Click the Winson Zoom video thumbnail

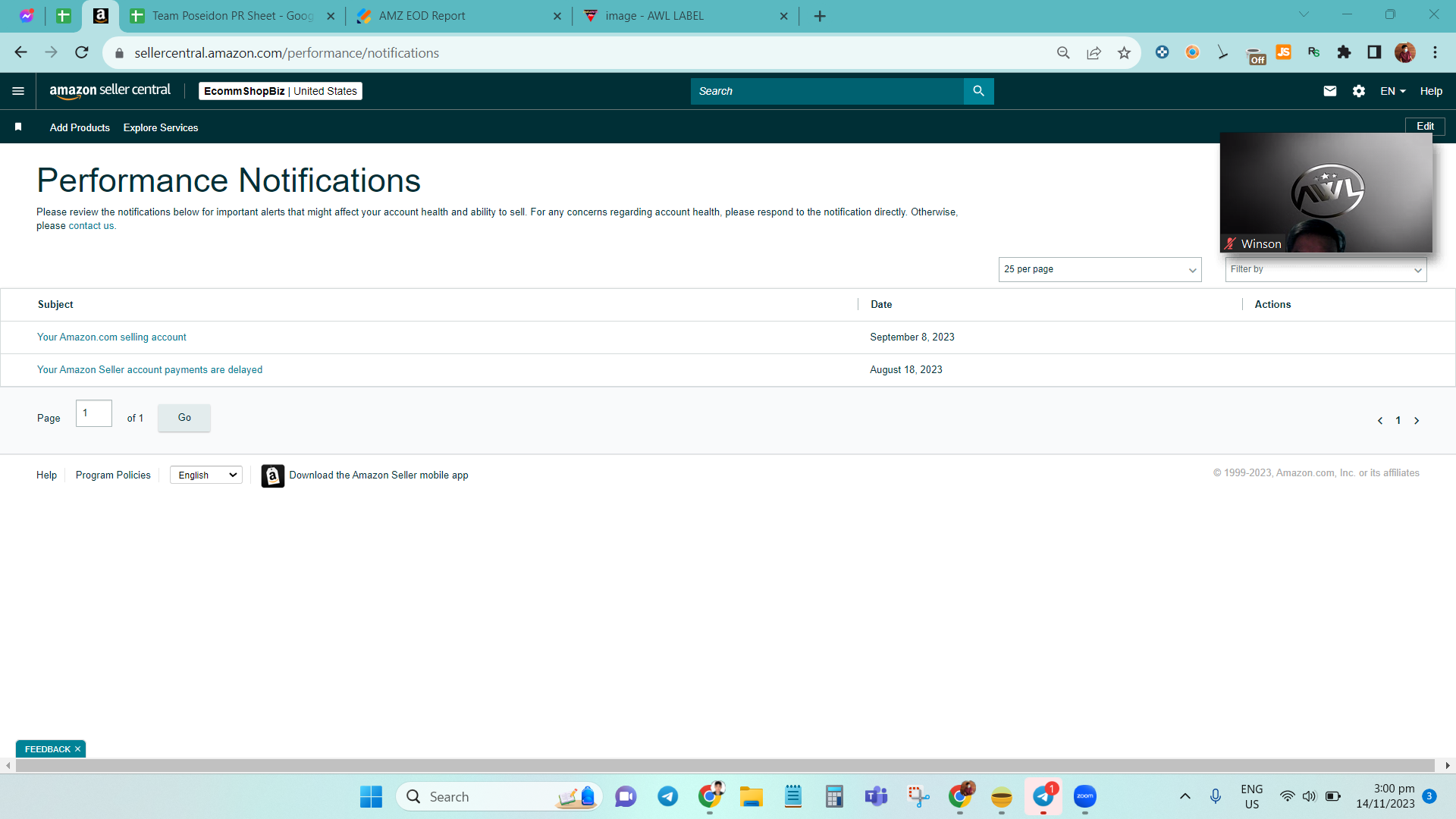click(x=1326, y=193)
